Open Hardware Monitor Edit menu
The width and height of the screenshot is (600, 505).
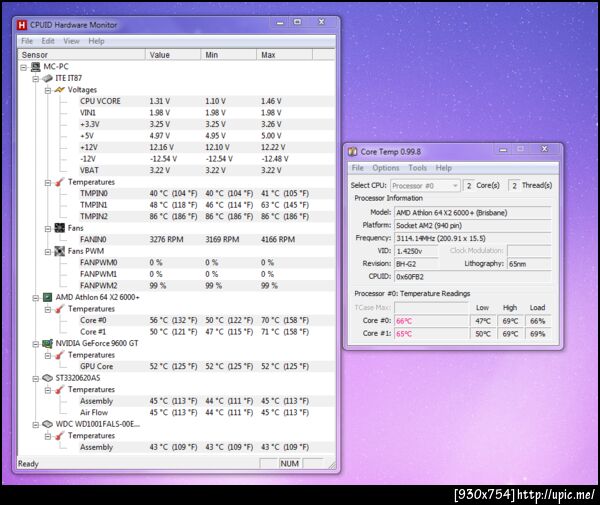pos(48,41)
